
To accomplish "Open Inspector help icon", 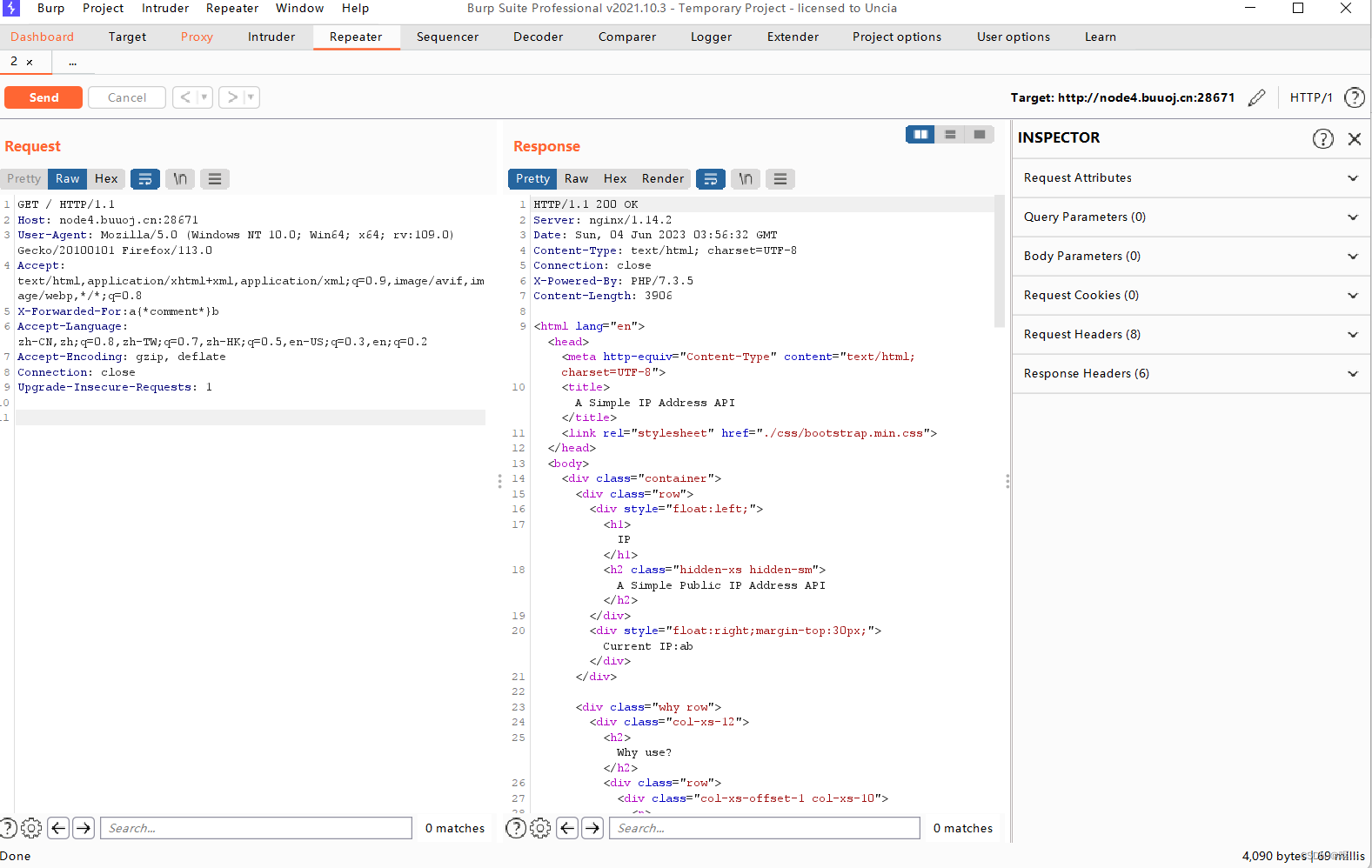I will pyautogui.click(x=1323, y=138).
